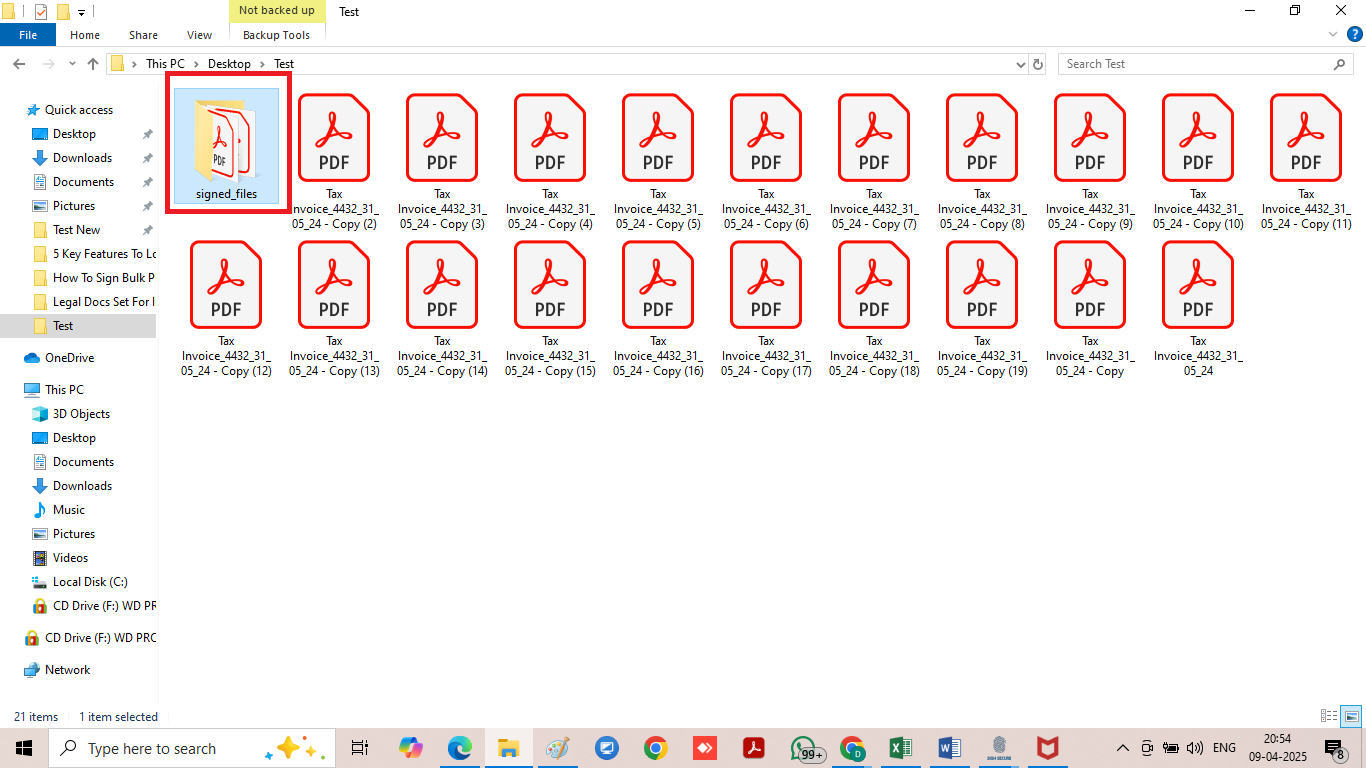Switch to details view layout

[1329, 716]
